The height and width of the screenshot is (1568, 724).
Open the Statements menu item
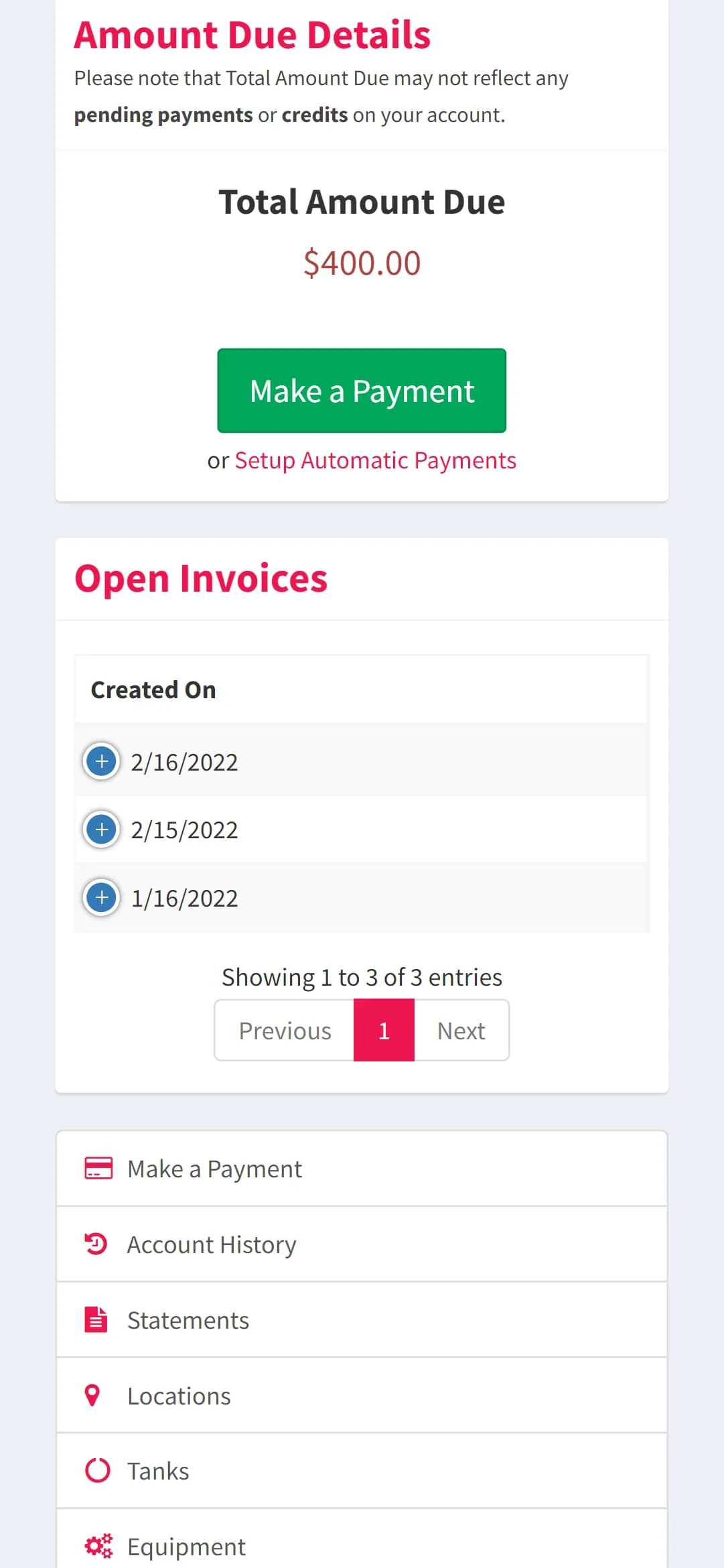(188, 1320)
